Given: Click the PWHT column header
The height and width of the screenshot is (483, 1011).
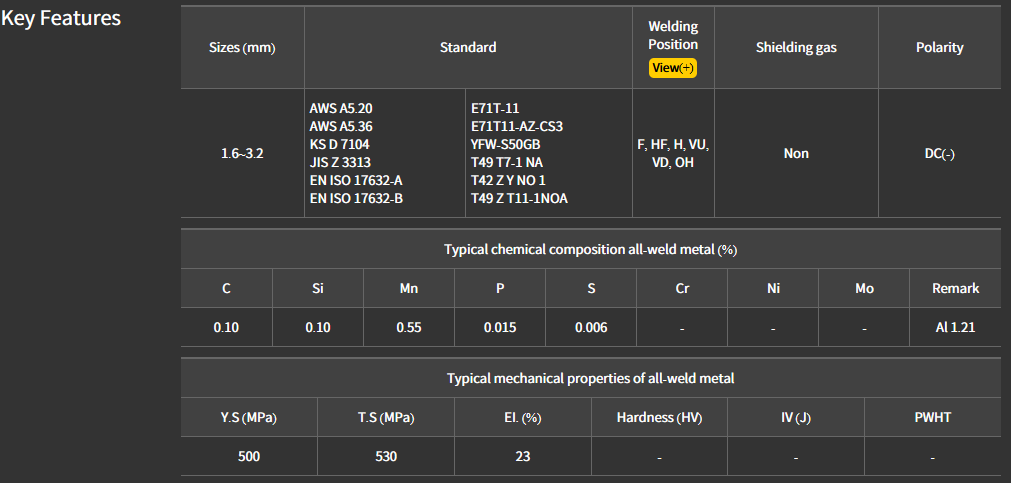Looking at the screenshot, I should [x=932, y=417].
